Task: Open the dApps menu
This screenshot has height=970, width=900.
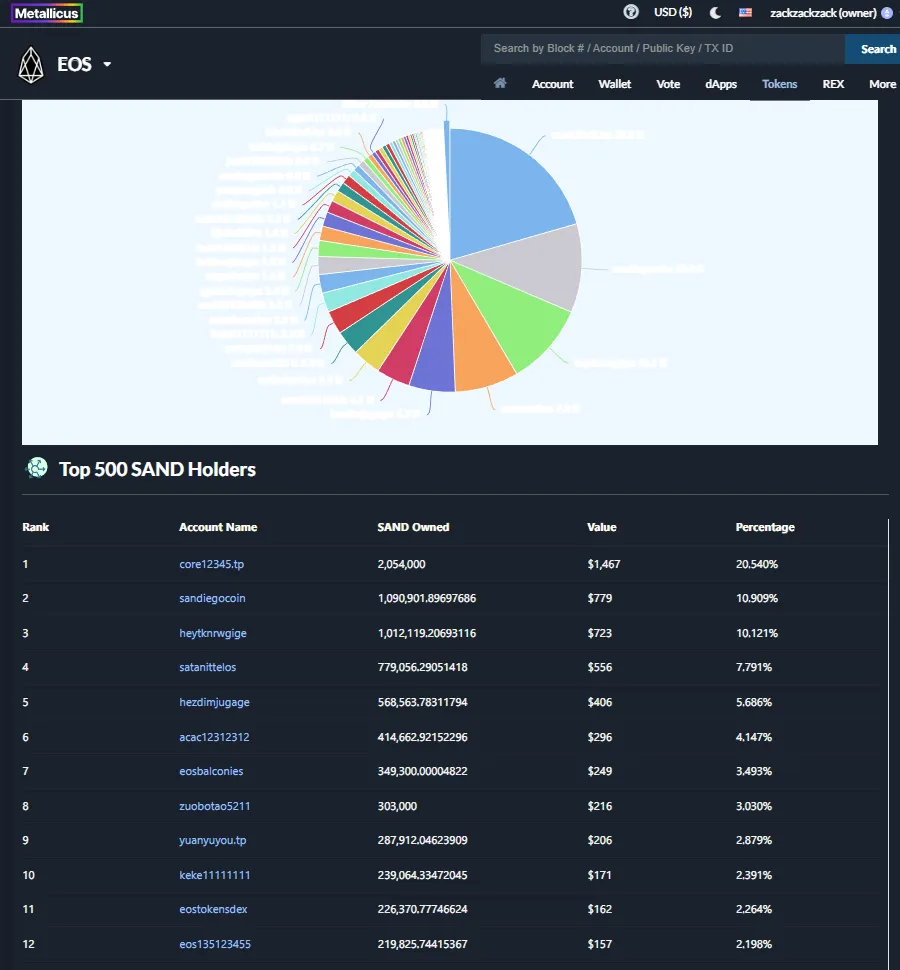Action: pyautogui.click(x=721, y=84)
